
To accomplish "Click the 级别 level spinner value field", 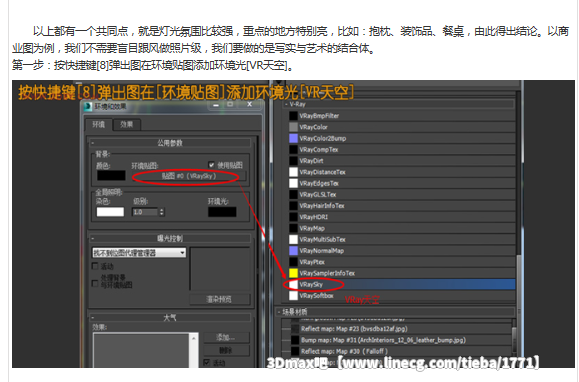I will pyautogui.click(x=145, y=212).
